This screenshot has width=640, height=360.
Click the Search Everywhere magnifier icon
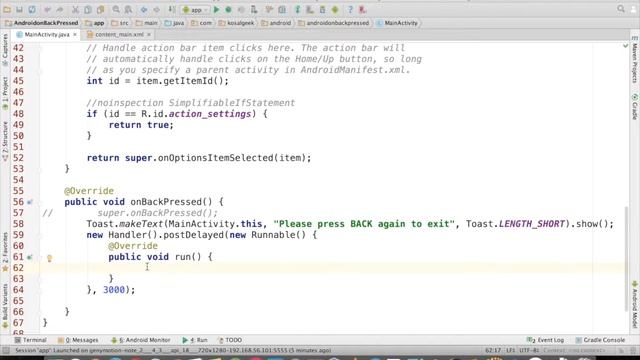[621, 9]
